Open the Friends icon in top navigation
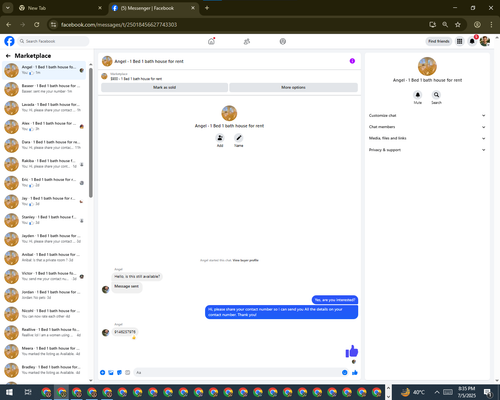500x400 pixels. click(x=247, y=41)
